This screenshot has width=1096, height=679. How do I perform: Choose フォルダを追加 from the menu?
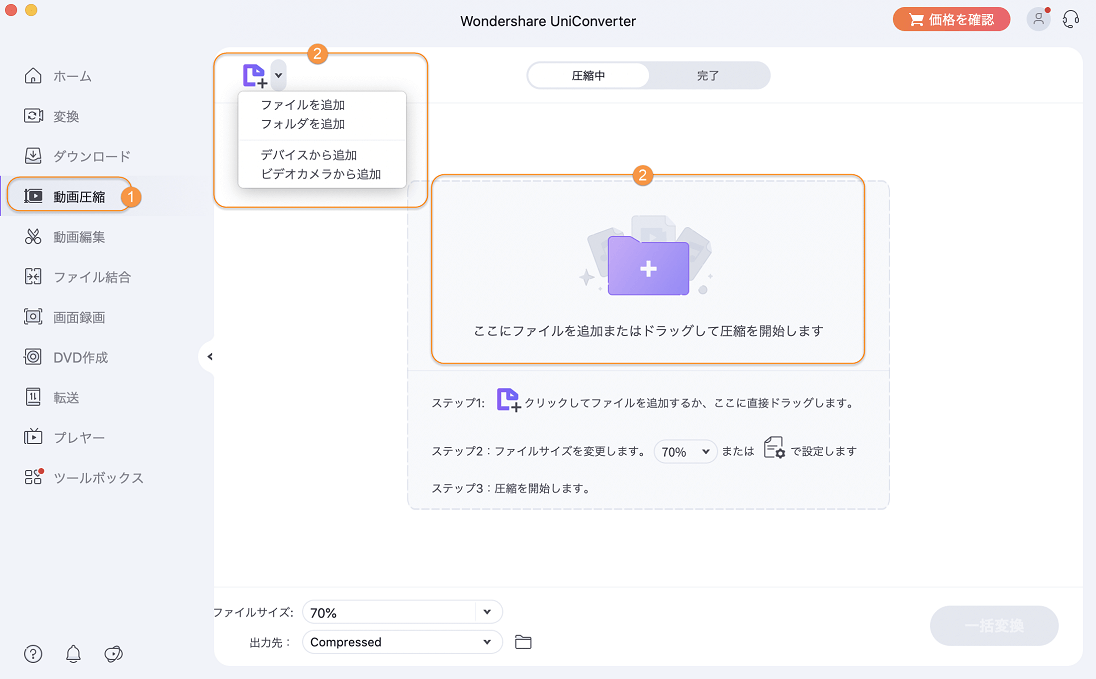coord(303,124)
